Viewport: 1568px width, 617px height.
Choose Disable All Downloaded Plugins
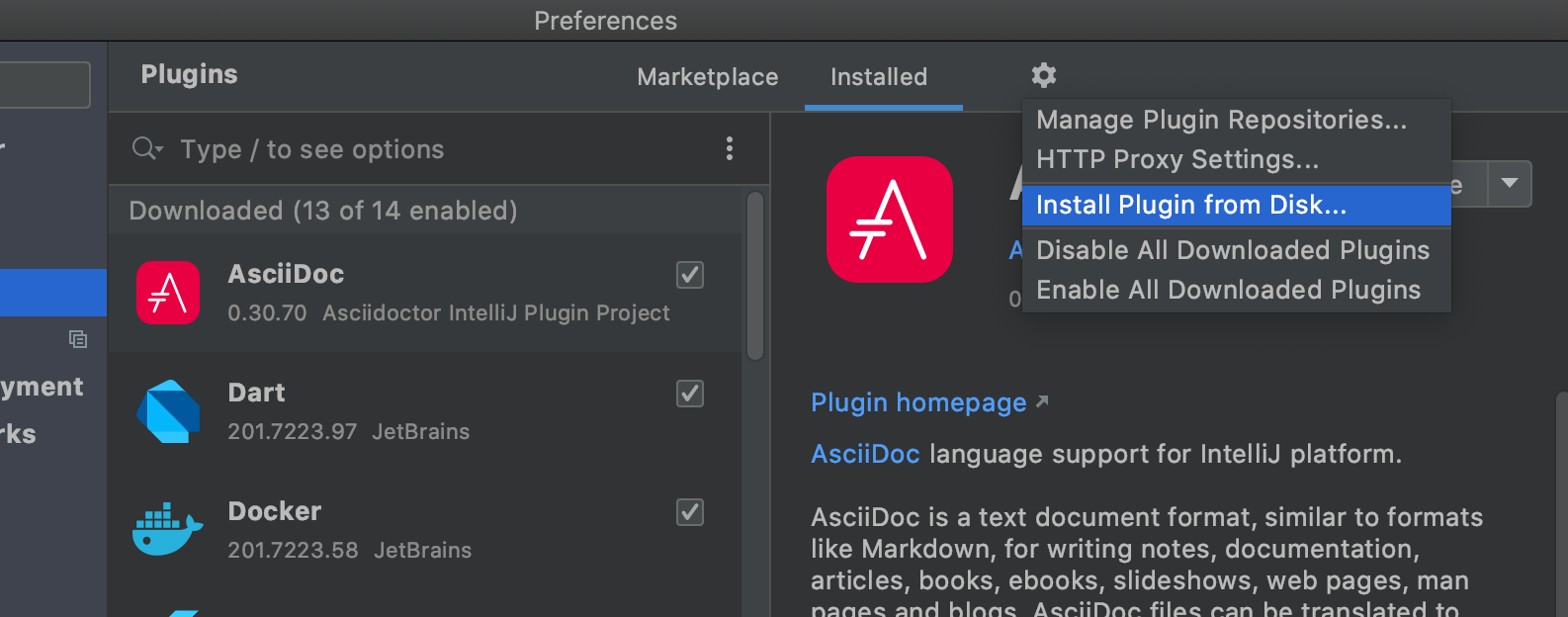click(1237, 250)
